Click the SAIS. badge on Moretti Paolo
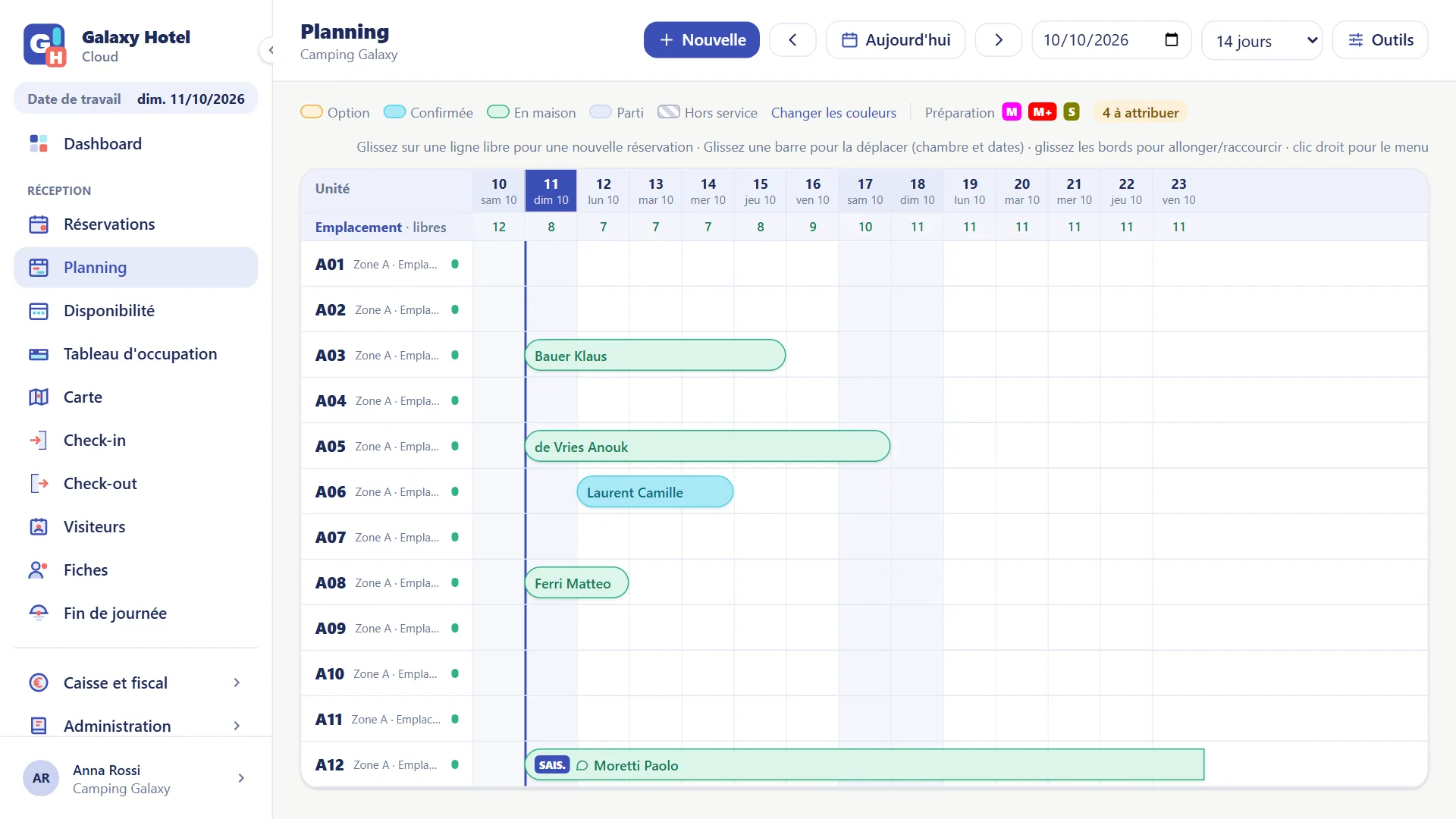This screenshot has height=819, width=1456. (x=552, y=765)
